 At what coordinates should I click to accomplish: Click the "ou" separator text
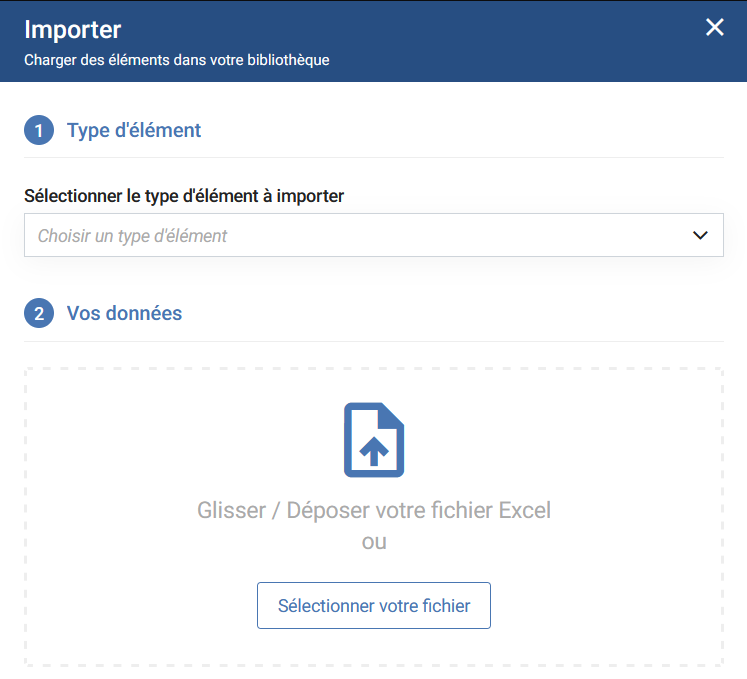[x=374, y=542]
